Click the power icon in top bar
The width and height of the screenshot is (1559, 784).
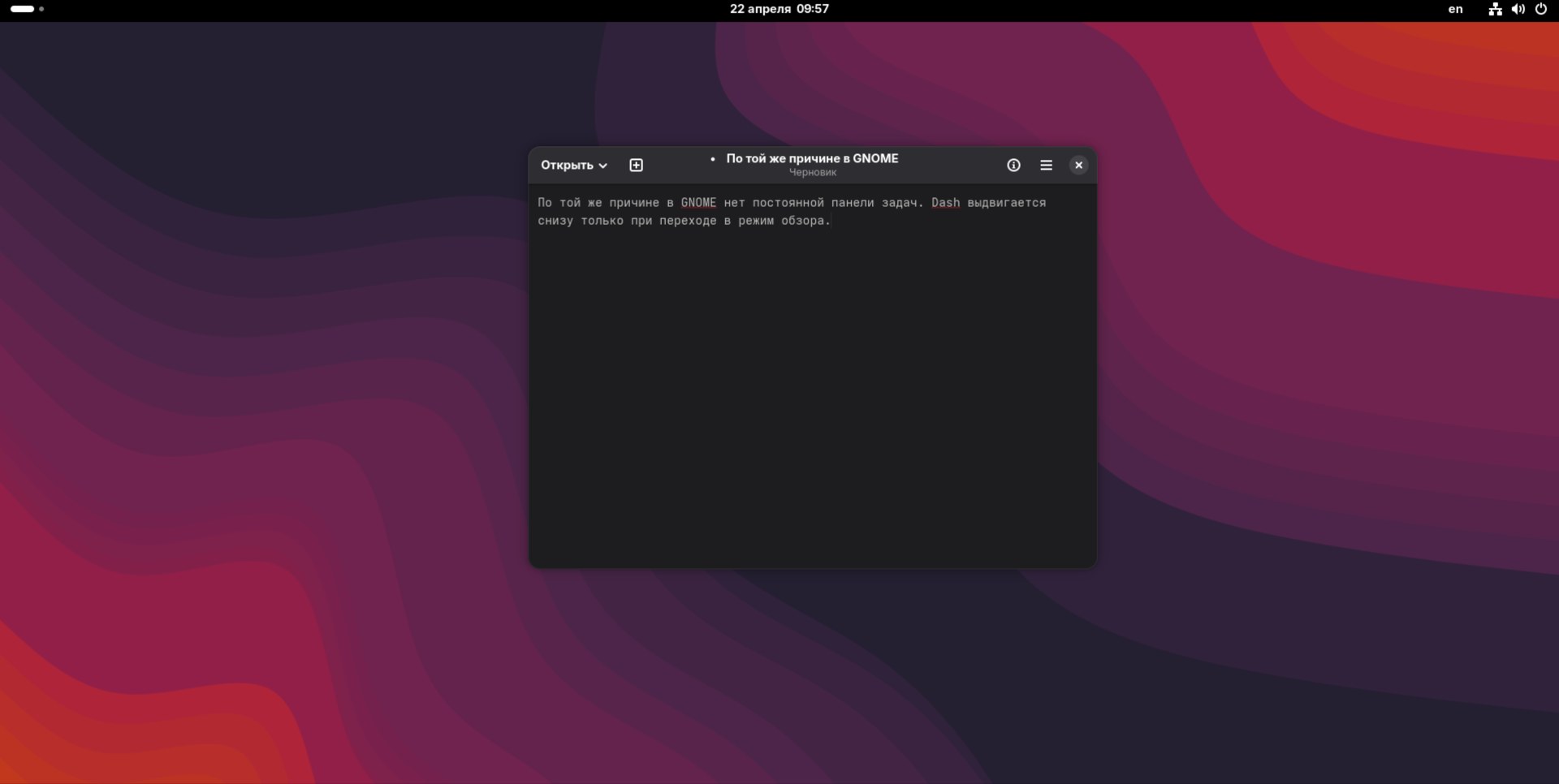click(x=1540, y=10)
